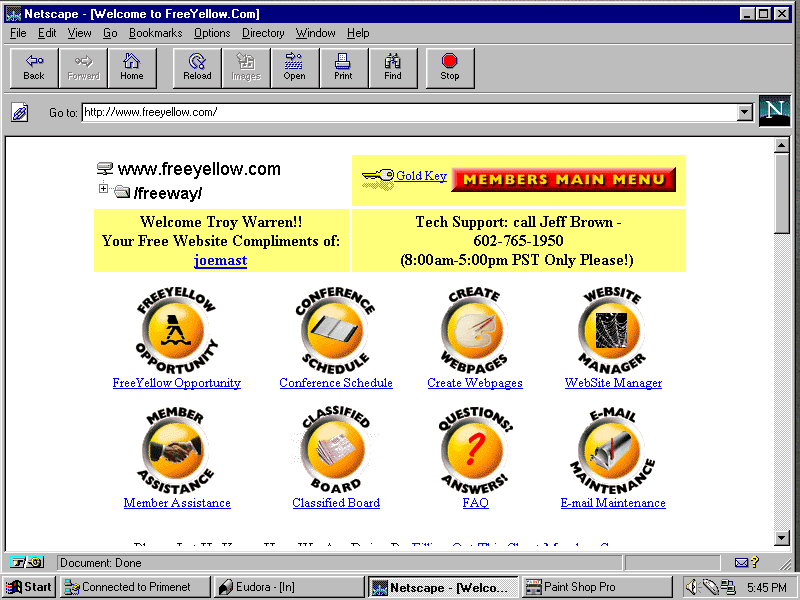This screenshot has width=800, height=600.
Task: Click the mail envelope icon in status bar
Action: coord(741,563)
